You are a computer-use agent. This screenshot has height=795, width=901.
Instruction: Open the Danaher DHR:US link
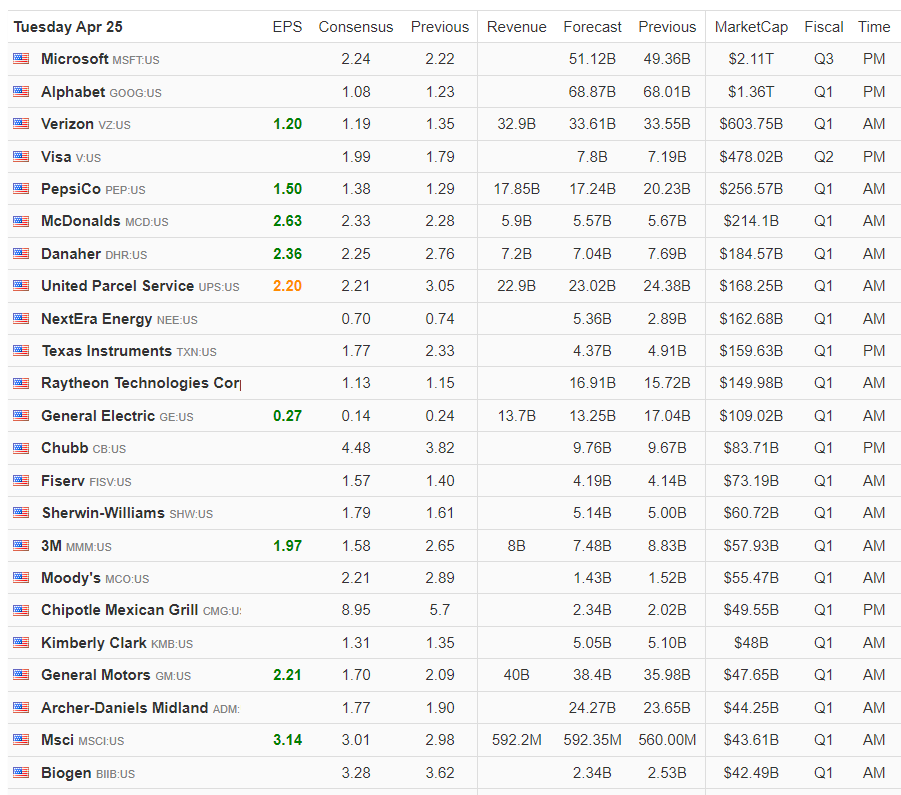(94, 254)
